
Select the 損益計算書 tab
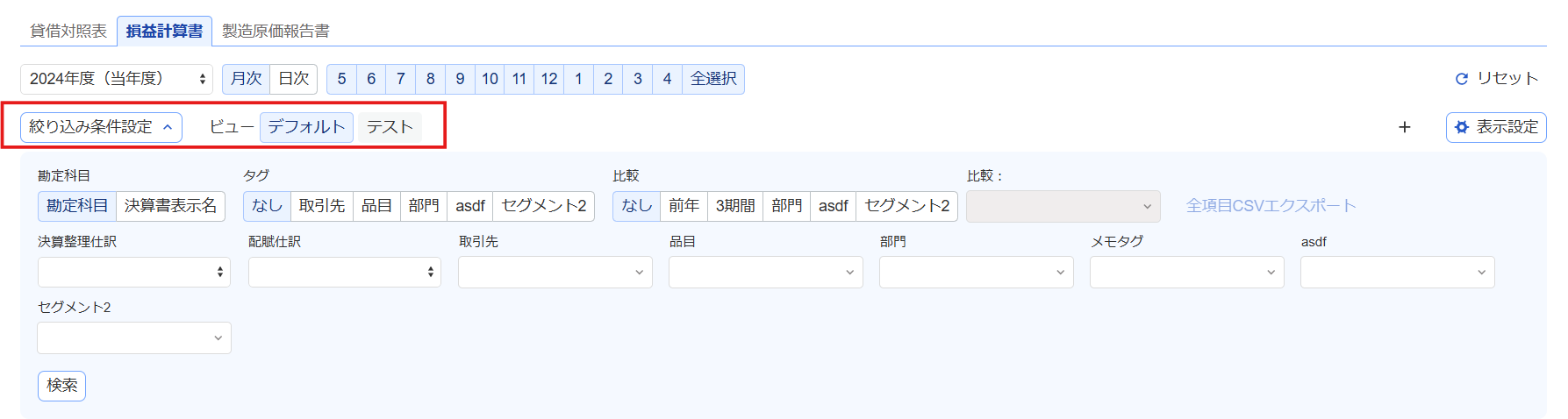(x=164, y=31)
